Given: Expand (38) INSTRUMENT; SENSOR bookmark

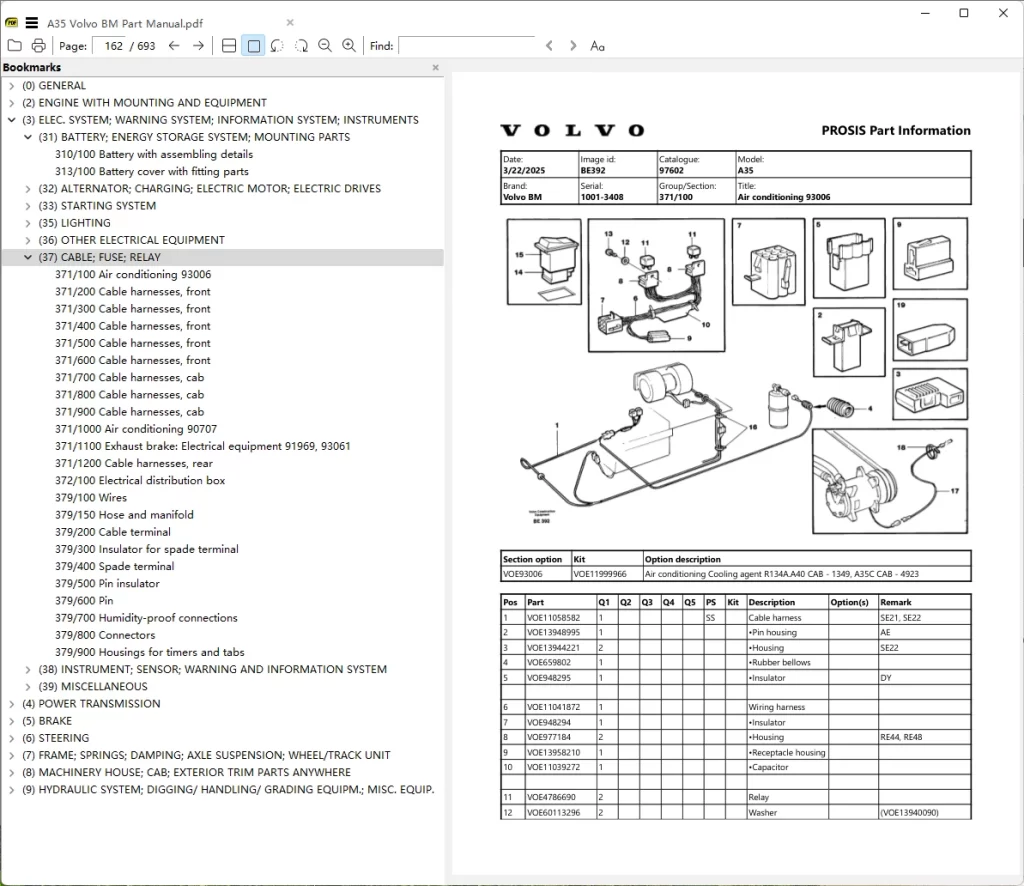Looking at the screenshot, I should [27, 669].
